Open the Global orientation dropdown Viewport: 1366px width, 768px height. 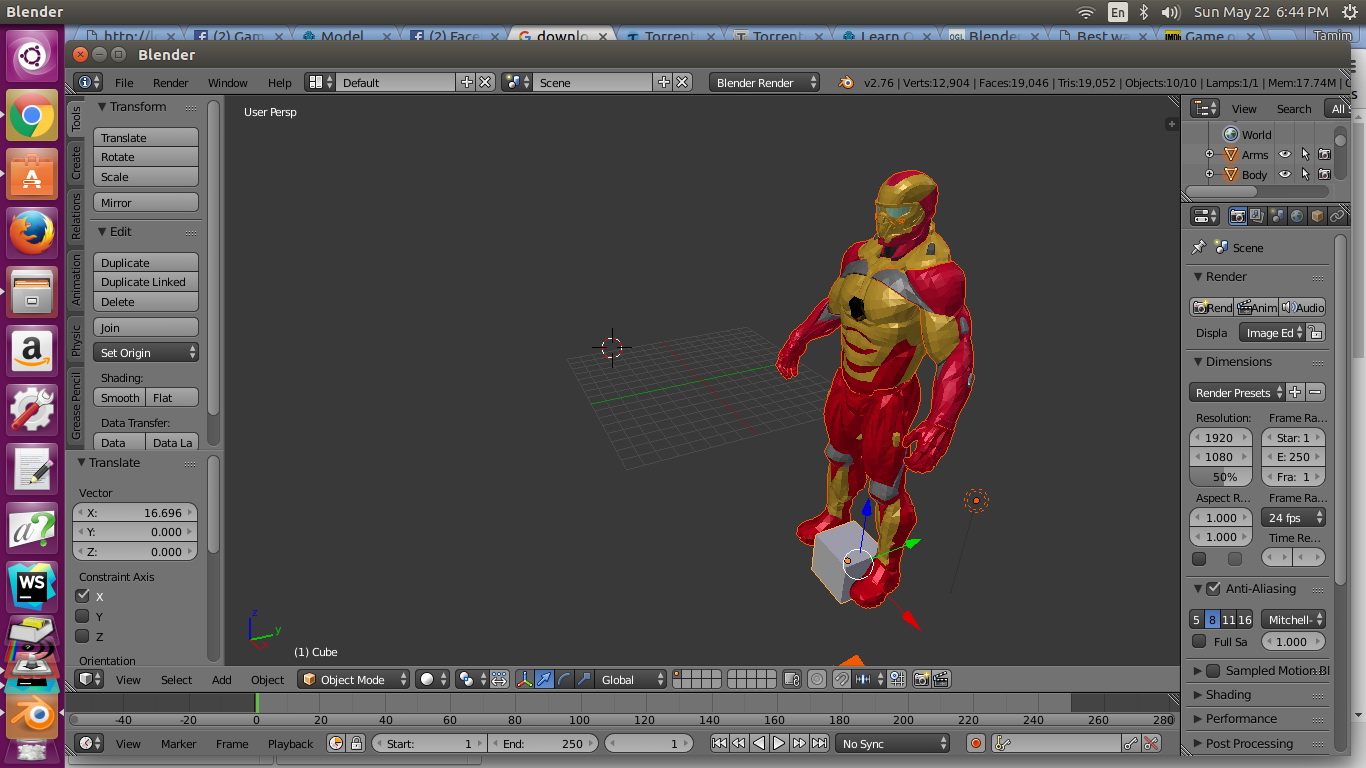(x=630, y=679)
